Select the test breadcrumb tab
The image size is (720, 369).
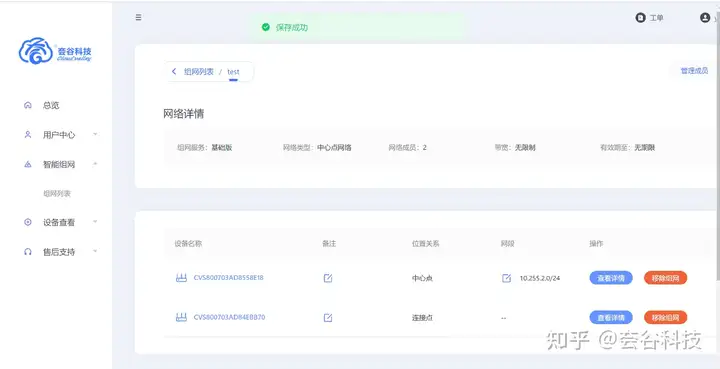coord(233,72)
